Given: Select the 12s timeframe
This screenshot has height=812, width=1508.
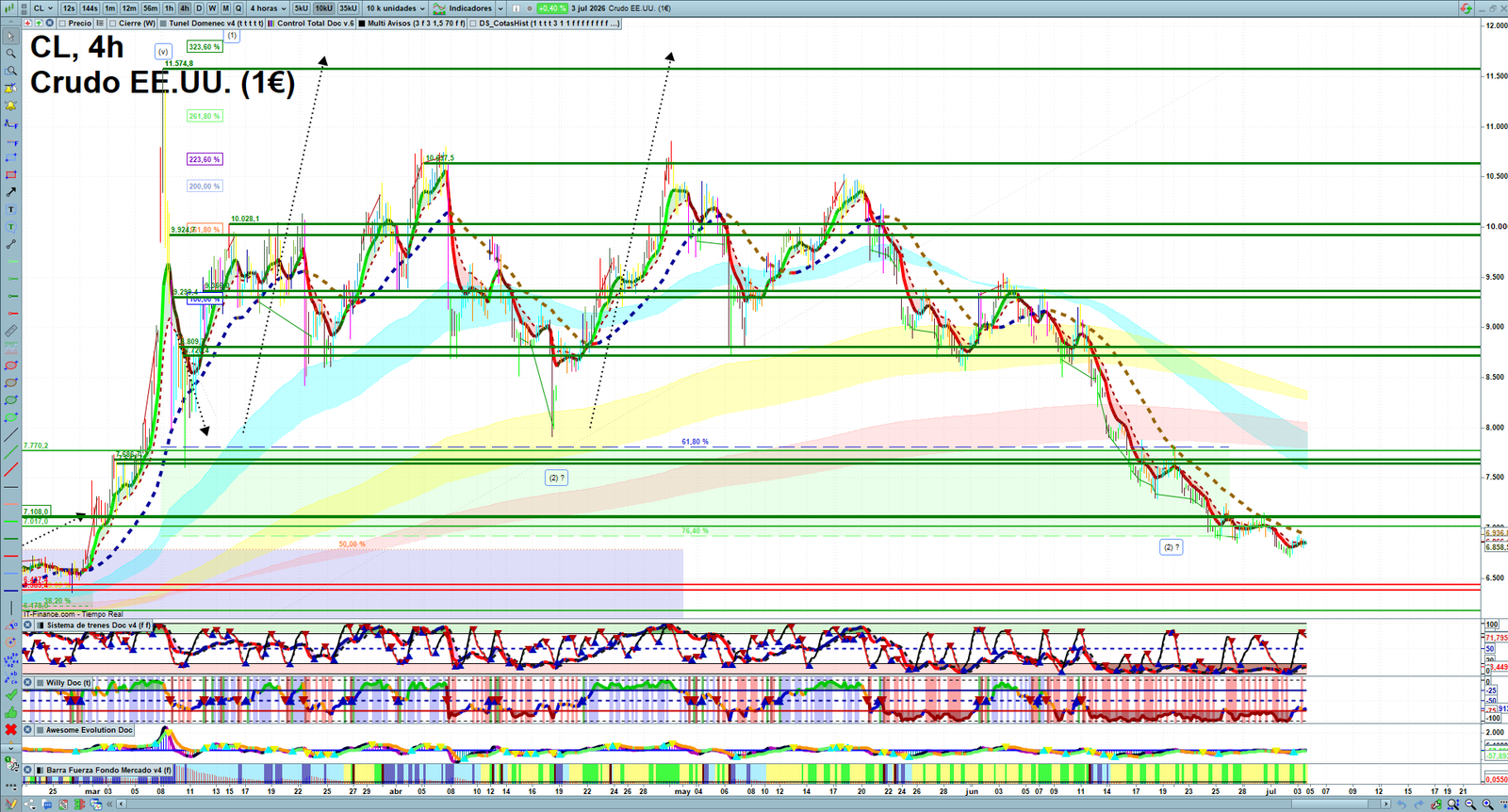Looking at the screenshot, I should (x=69, y=8).
